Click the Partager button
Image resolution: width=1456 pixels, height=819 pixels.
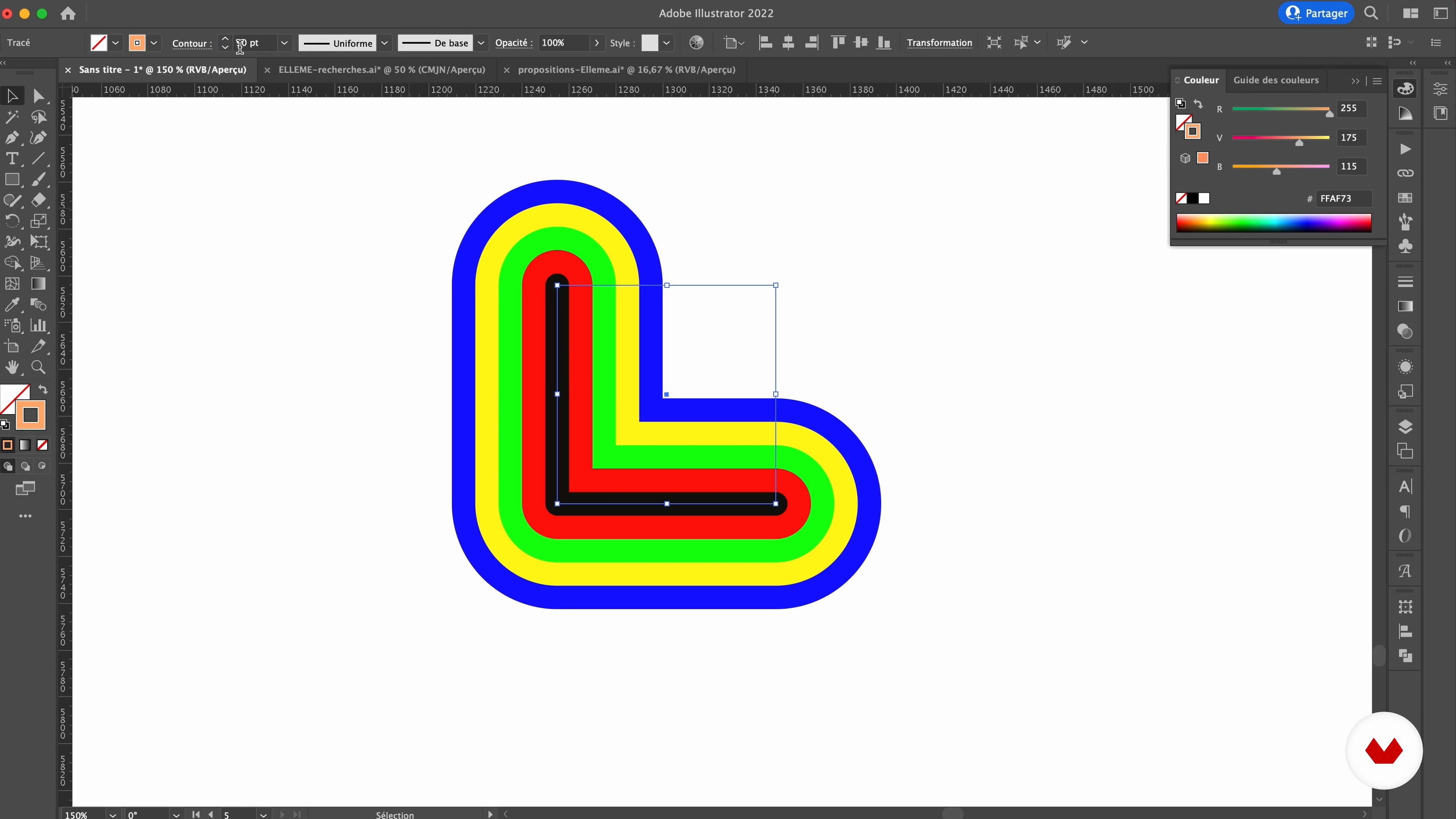pyautogui.click(x=1316, y=13)
